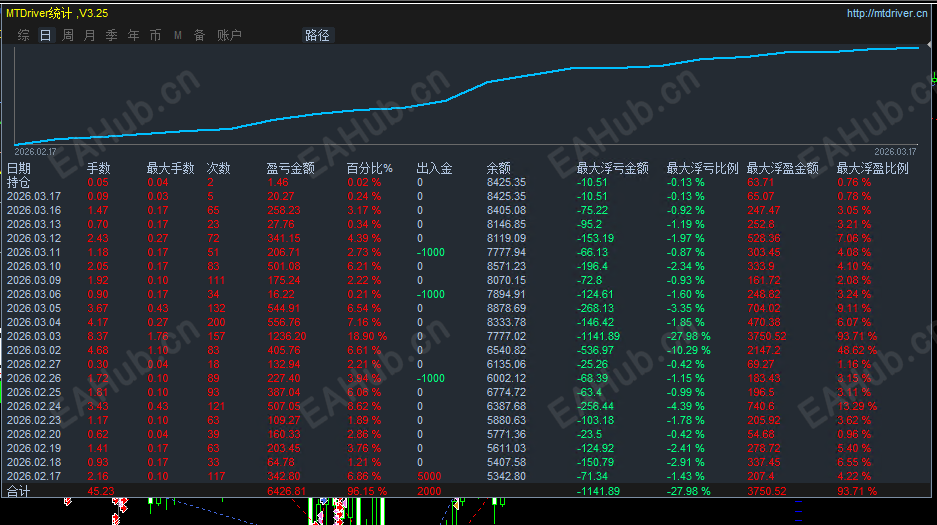Click the 18.90 % percentage cell
This screenshot has height=525, width=937.
(368, 336)
